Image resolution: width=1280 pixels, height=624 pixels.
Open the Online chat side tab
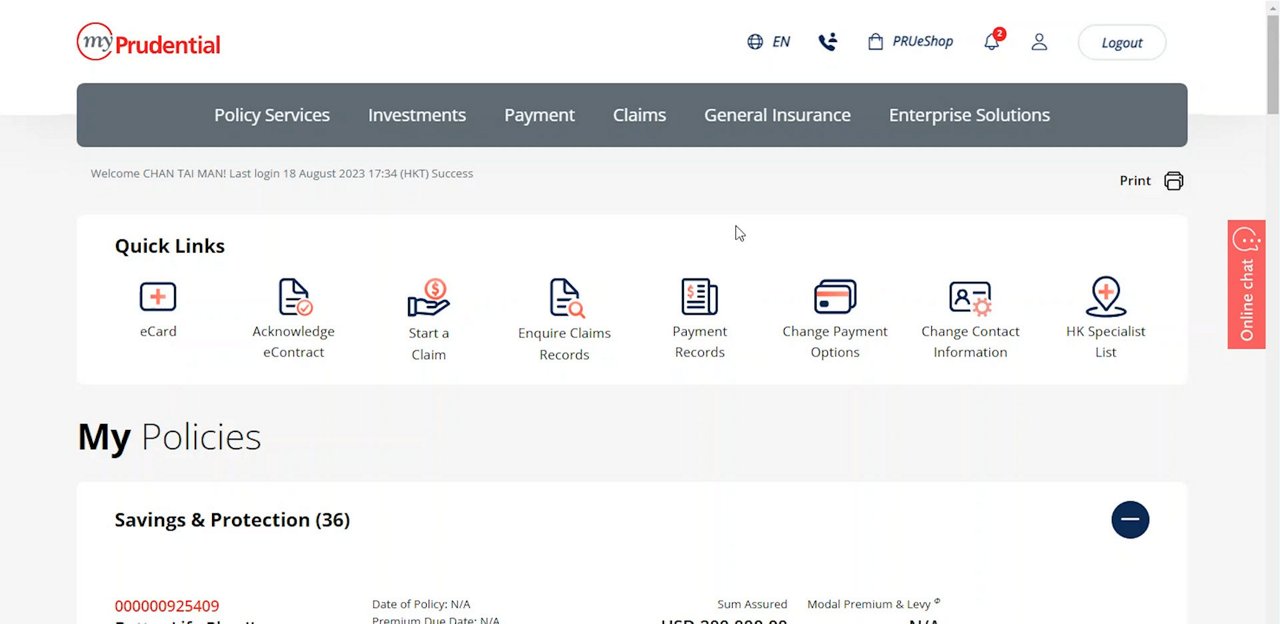click(x=1246, y=285)
